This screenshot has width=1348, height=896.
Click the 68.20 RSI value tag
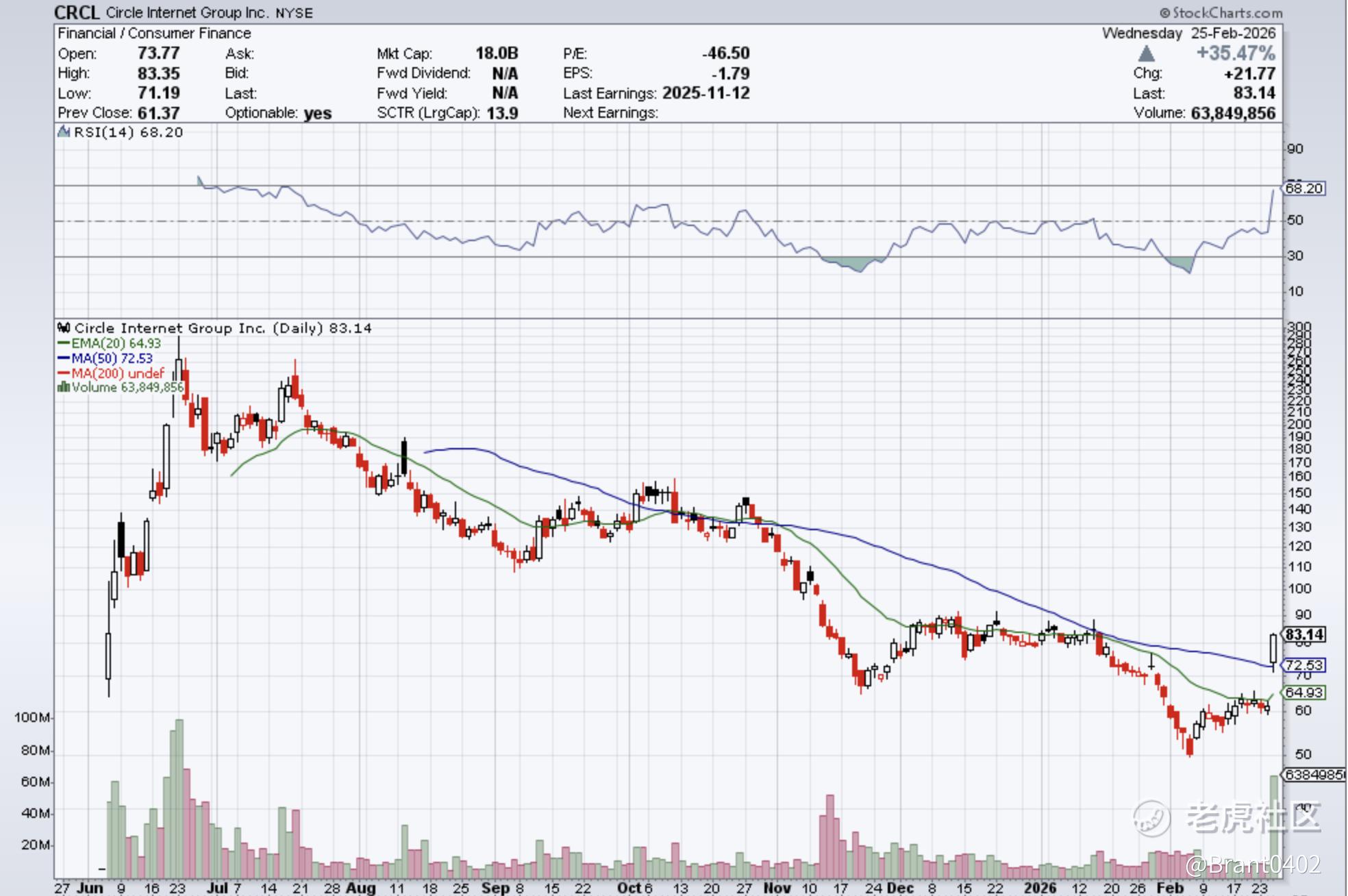[x=1303, y=188]
